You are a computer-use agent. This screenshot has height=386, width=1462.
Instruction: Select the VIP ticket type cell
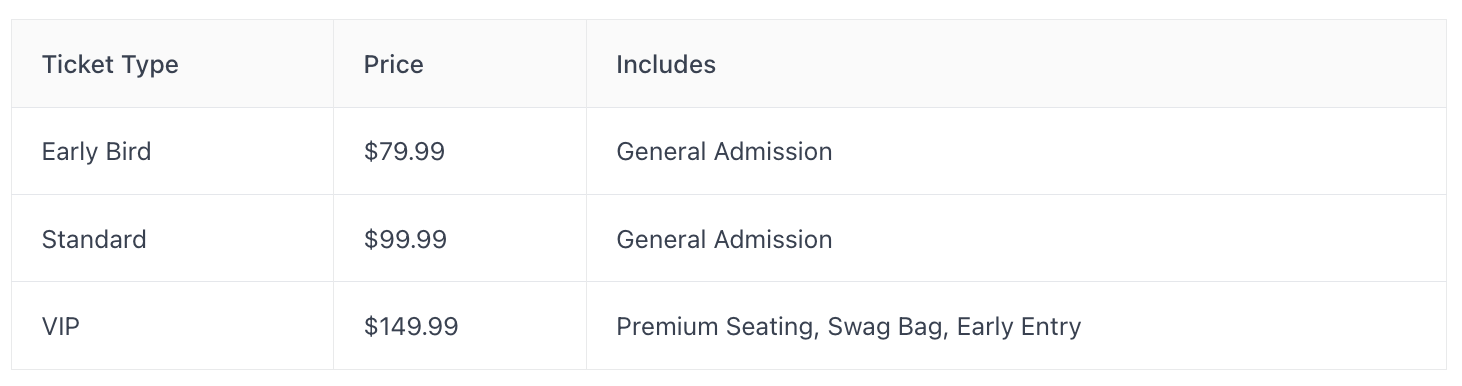tap(172, 326)
